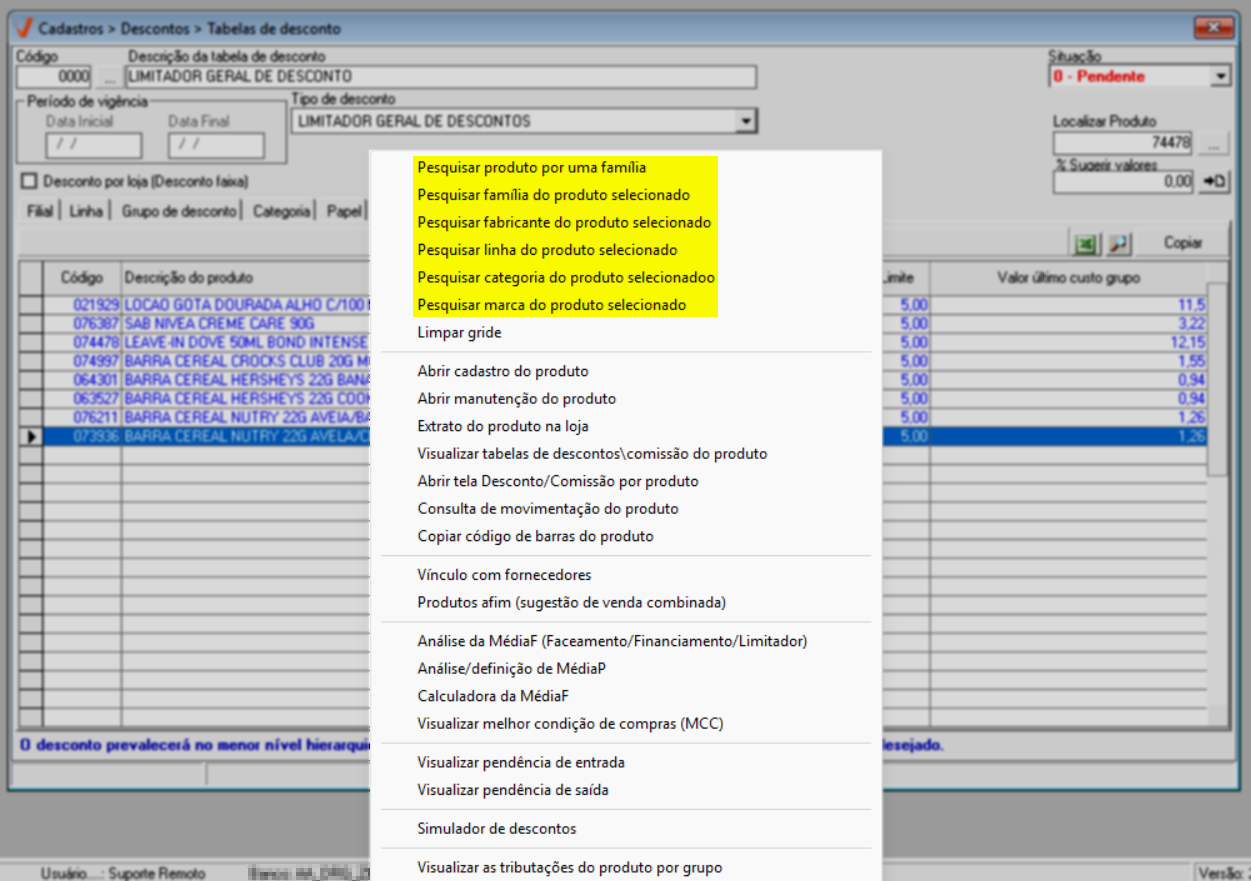This screenshot has width=1251, height=881.
Task: Click the Data Inicial date field
Action: coord(93,146)
